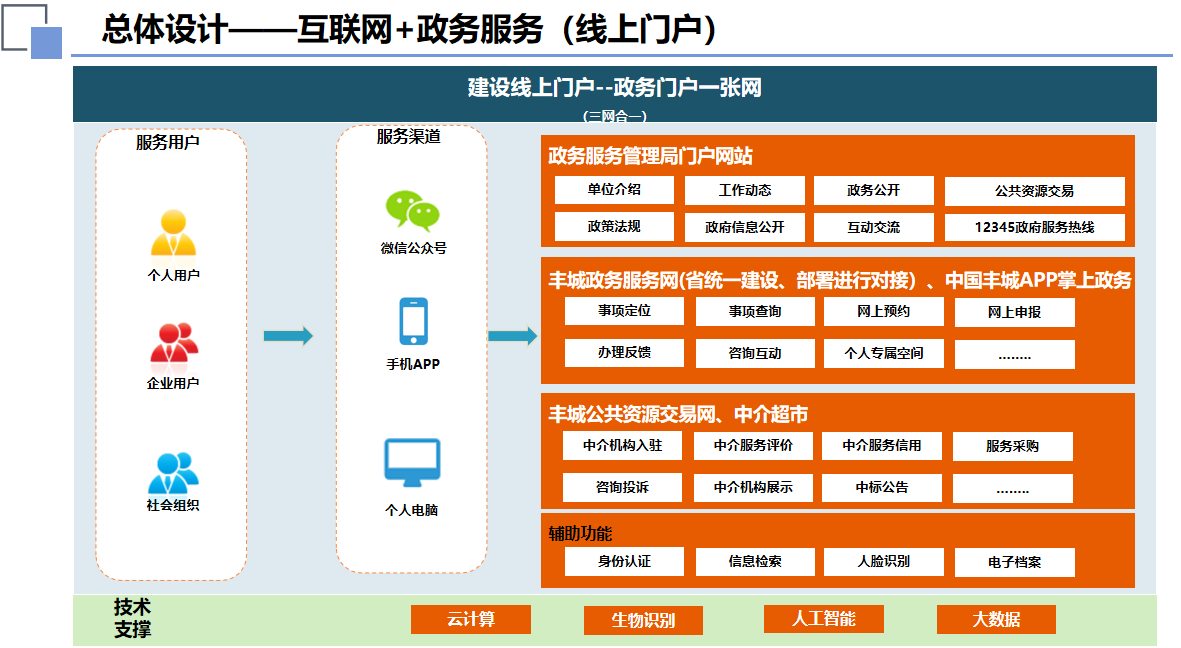This screenshot has height=648, width=1181.
Task: Select the 人脸识别 box
Action: [x=883, y=562]
